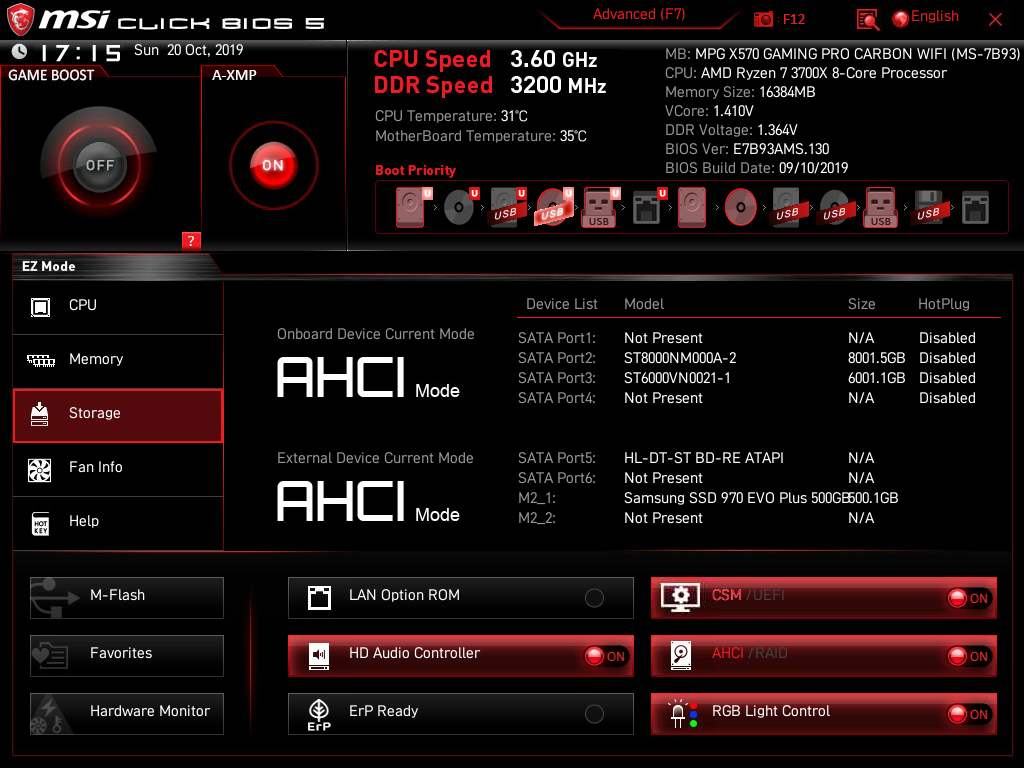This screenshot has width=1024, height=768.
Task: Click the red question mark help badge
Action: (x=191, y=240)
